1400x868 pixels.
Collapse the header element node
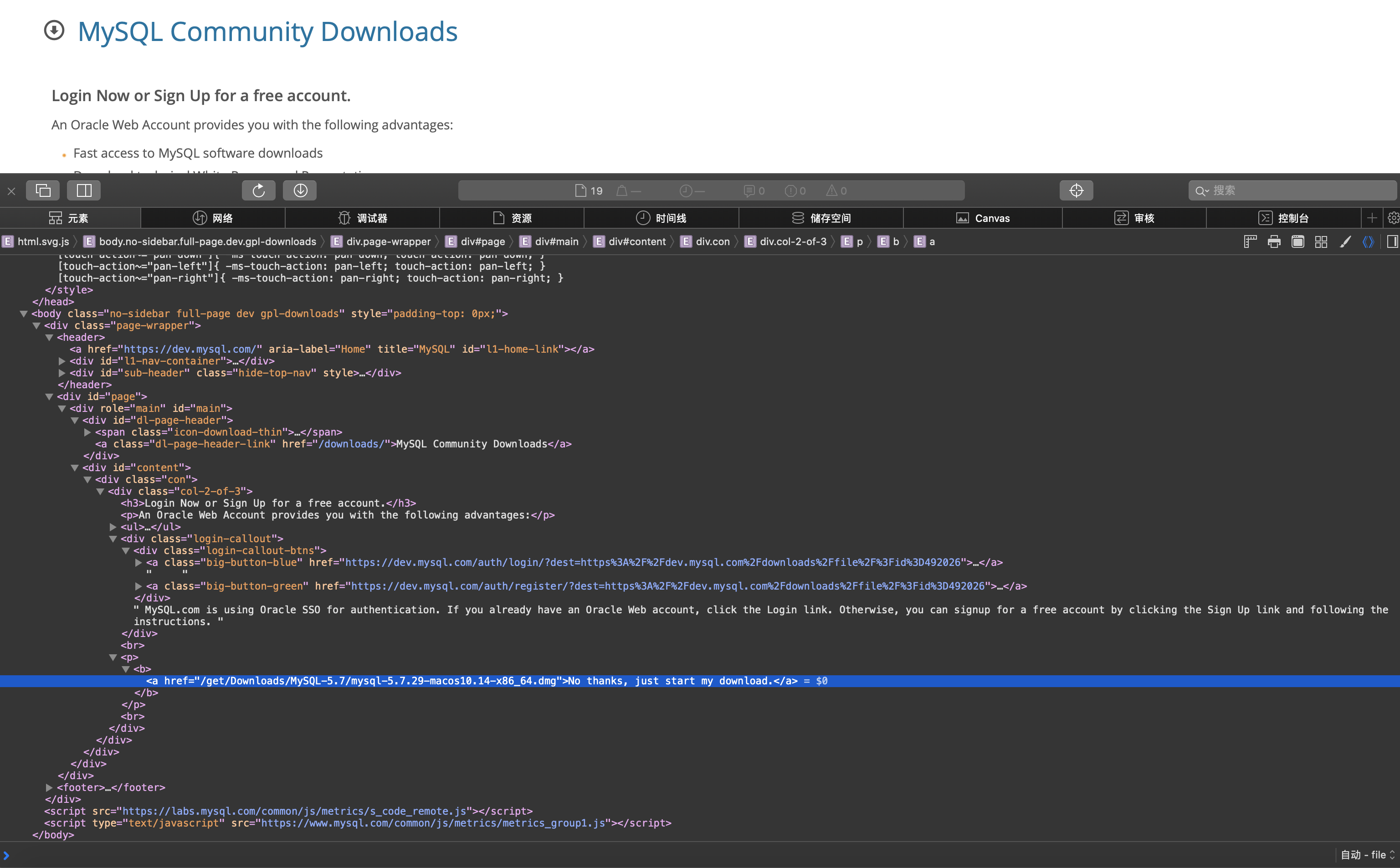(x=49, y=338)
